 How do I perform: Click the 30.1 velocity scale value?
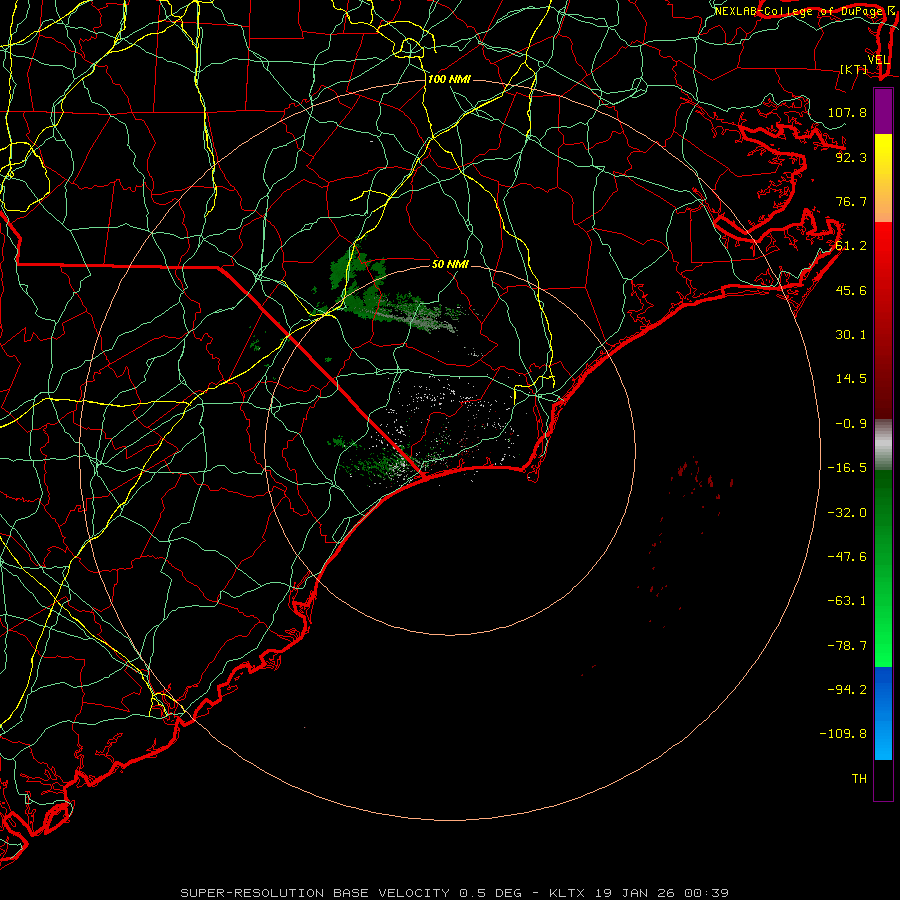[851, 335]
